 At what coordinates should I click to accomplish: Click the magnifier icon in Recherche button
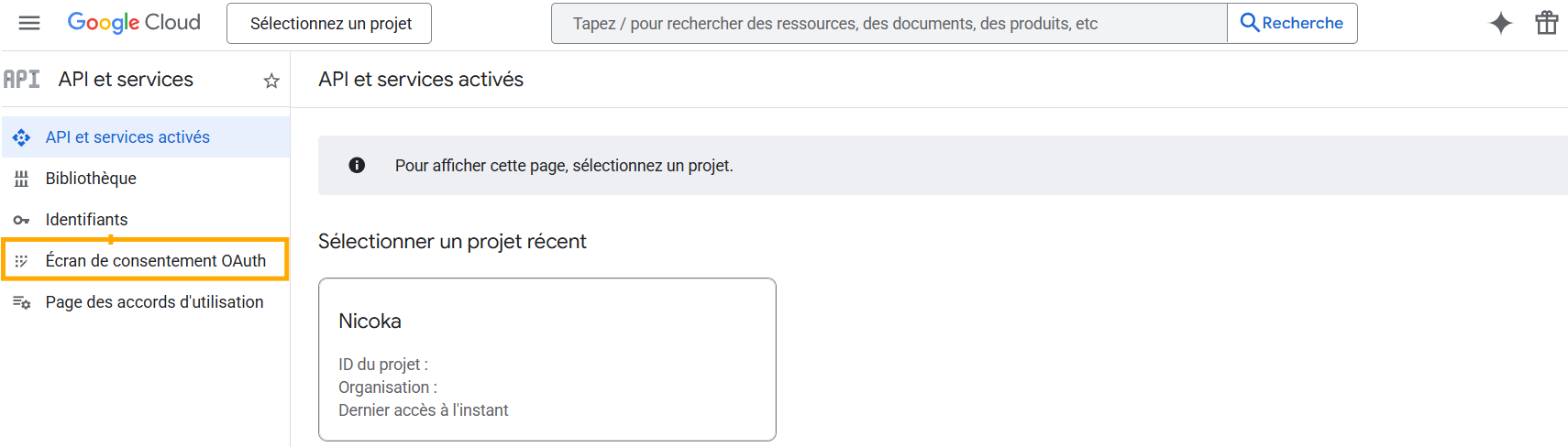pos(1249,23)
